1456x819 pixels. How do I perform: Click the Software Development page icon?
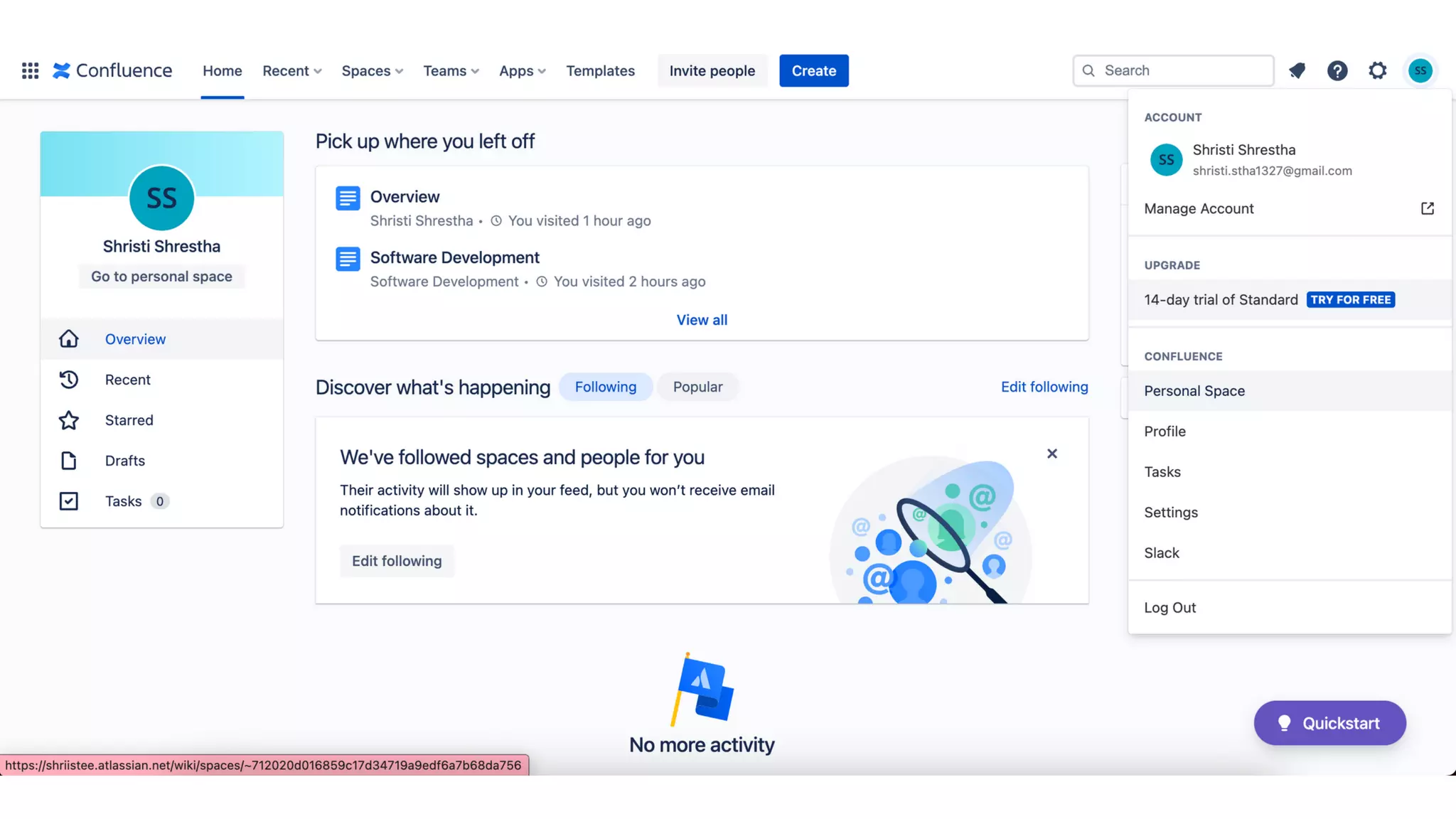(x=348, y=259)
